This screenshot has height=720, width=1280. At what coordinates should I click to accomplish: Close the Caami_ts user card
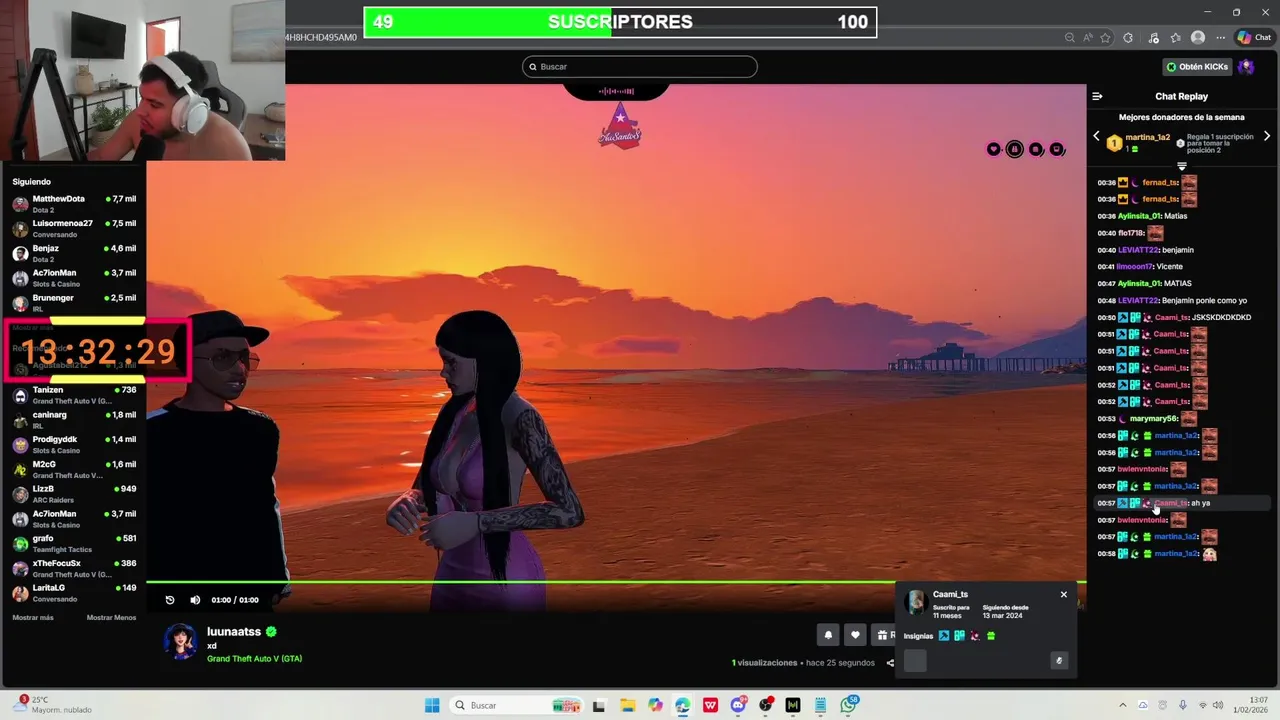(1064, 594)
